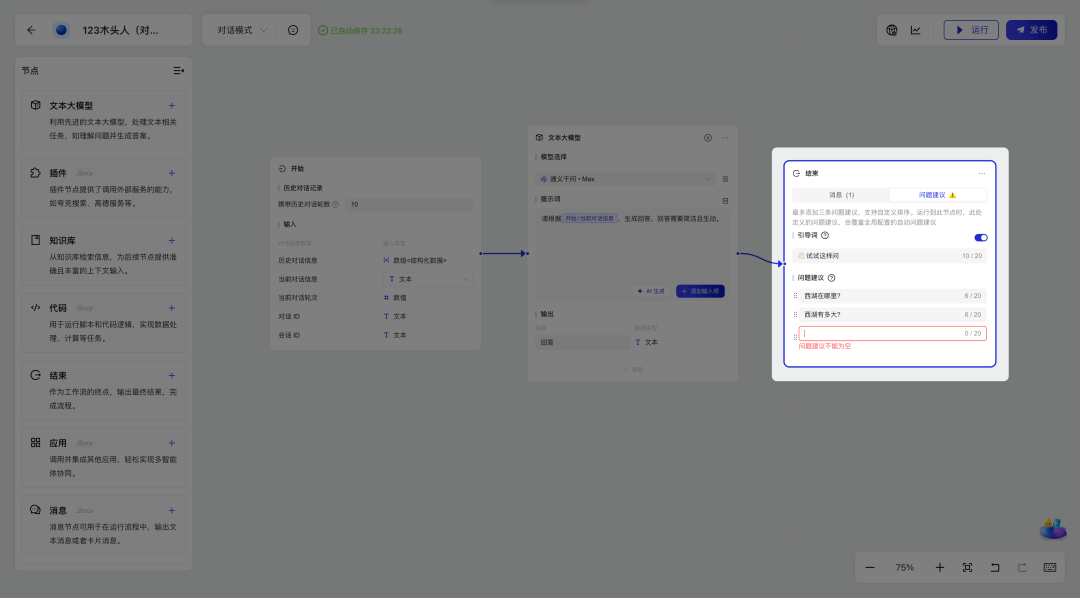Screen dimensions: 1080x598
Task: Toggle the 引导词 switch off
Action: click(x=981, y=238)
